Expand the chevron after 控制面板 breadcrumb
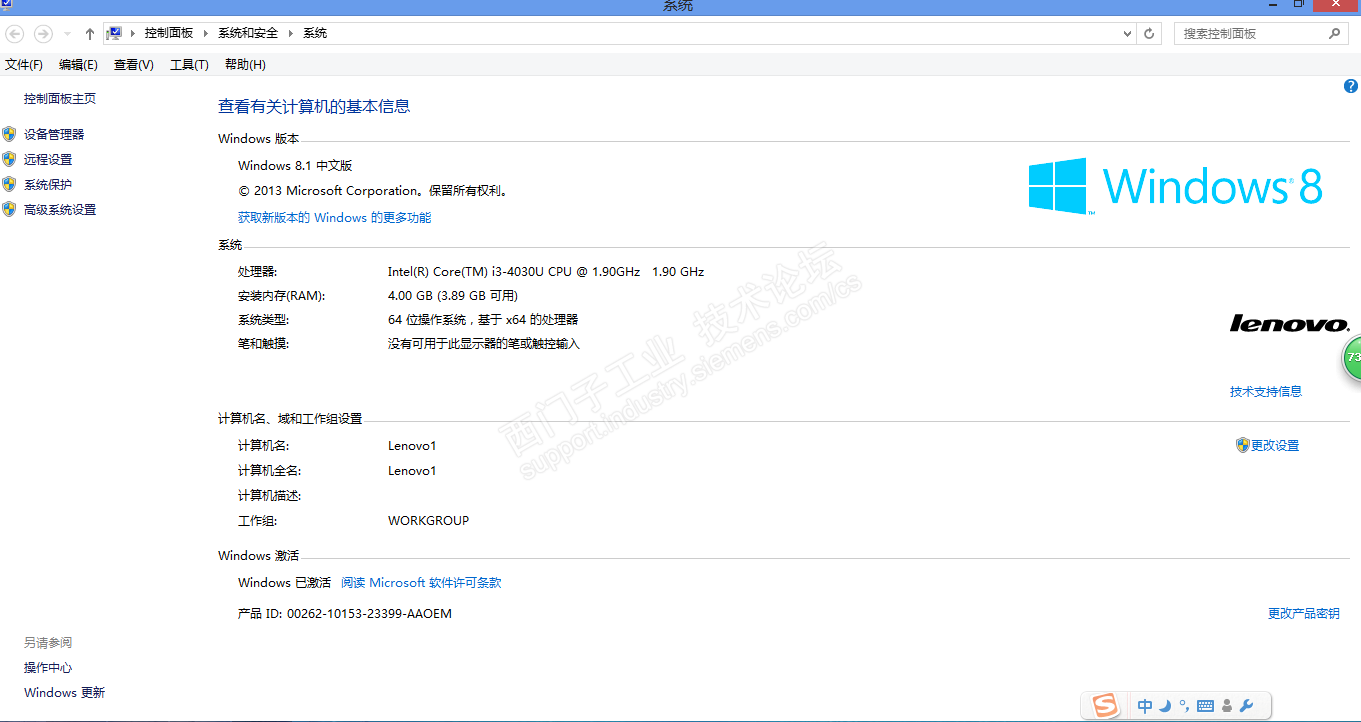 tap(206, 33)
